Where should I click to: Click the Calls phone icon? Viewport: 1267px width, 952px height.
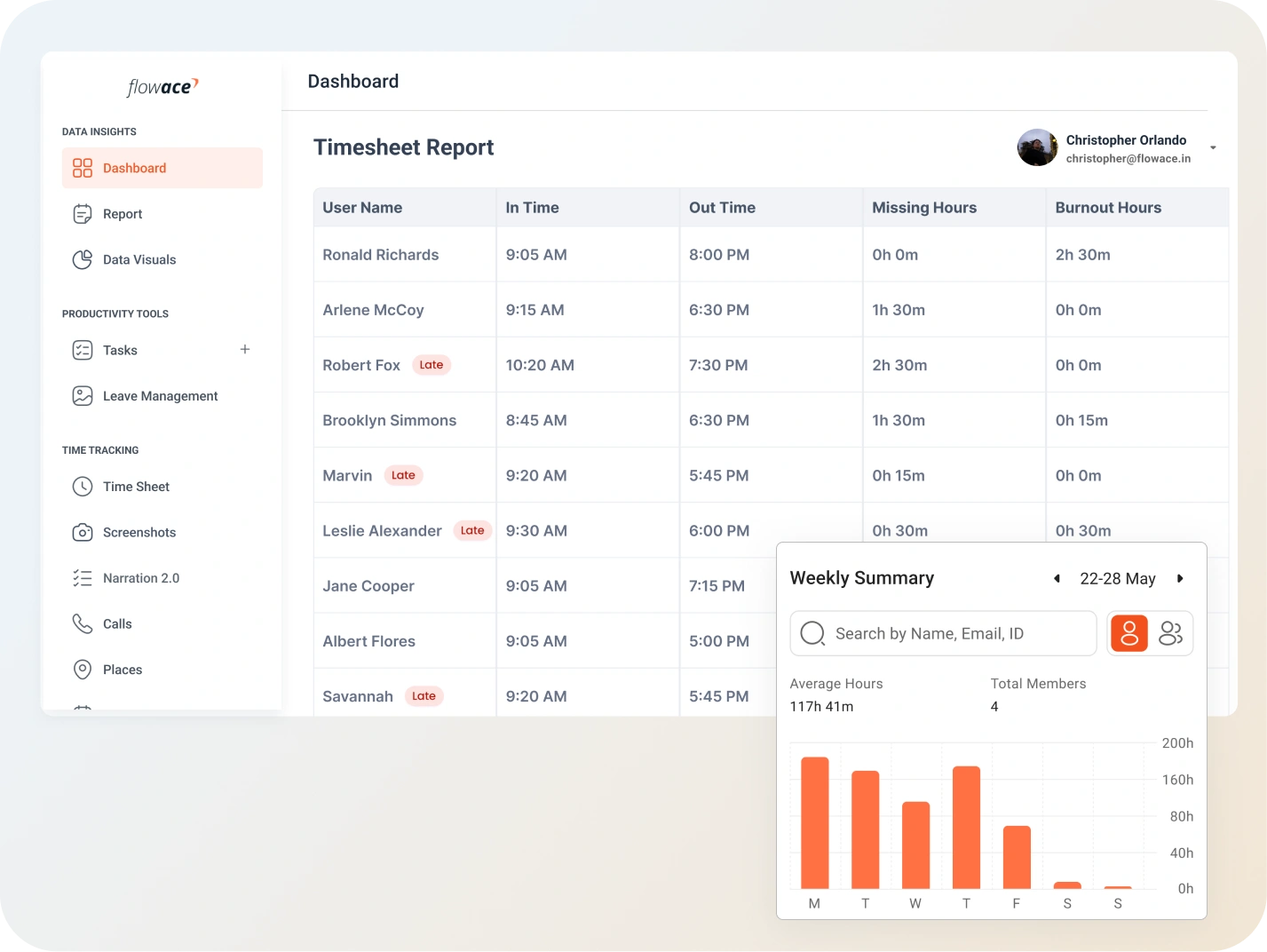[x=83, y=624]
